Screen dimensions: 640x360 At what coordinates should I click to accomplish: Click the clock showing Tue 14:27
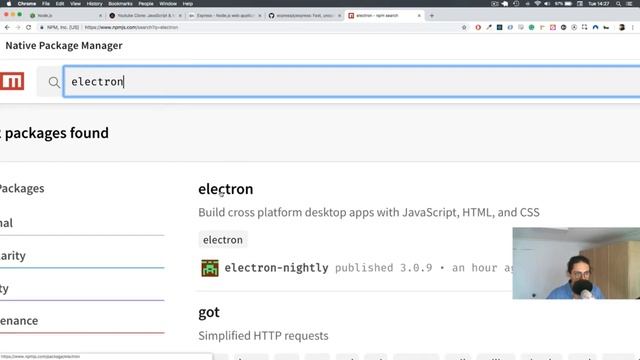pyautogui.click(x=599, y=4)
